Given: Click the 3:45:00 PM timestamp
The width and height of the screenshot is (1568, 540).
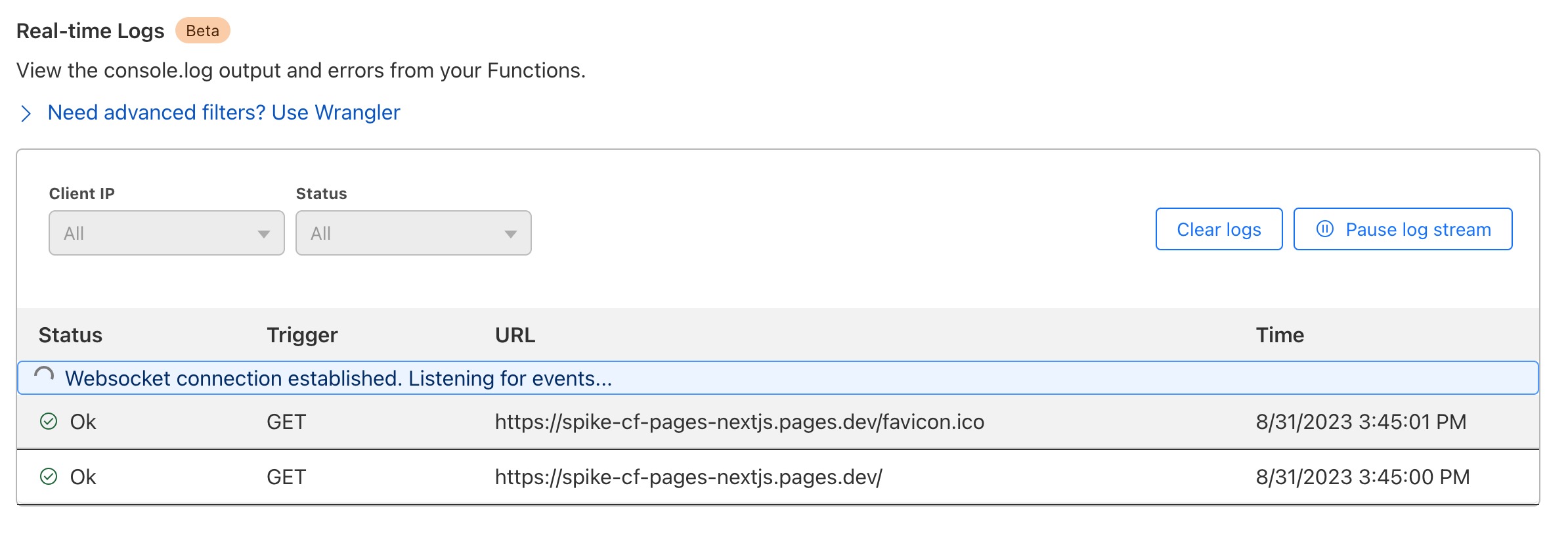Looking at the screenshot, I should [x=1362, y=477].
